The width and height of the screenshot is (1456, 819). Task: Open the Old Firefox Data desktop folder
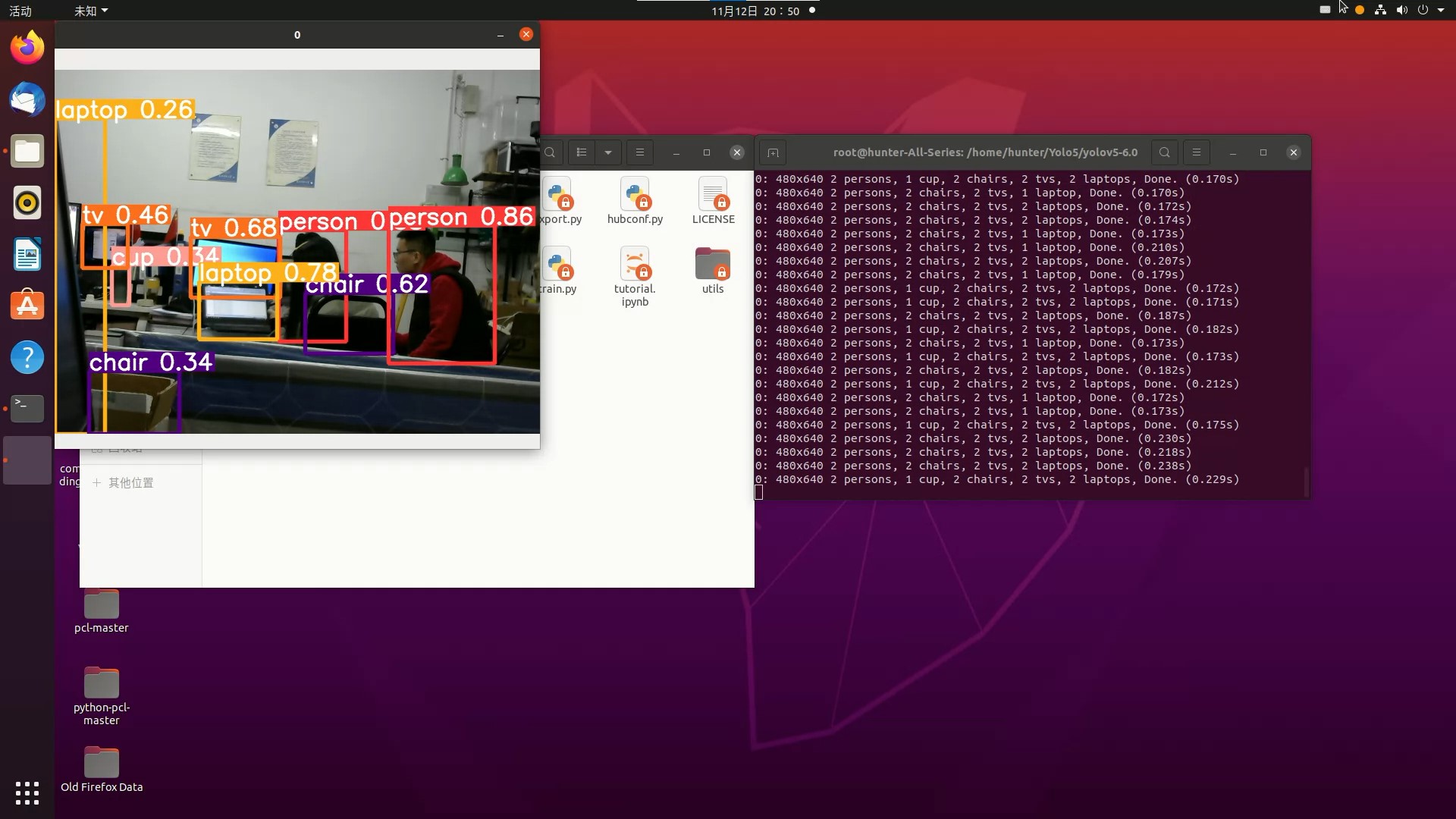[102, 770]
